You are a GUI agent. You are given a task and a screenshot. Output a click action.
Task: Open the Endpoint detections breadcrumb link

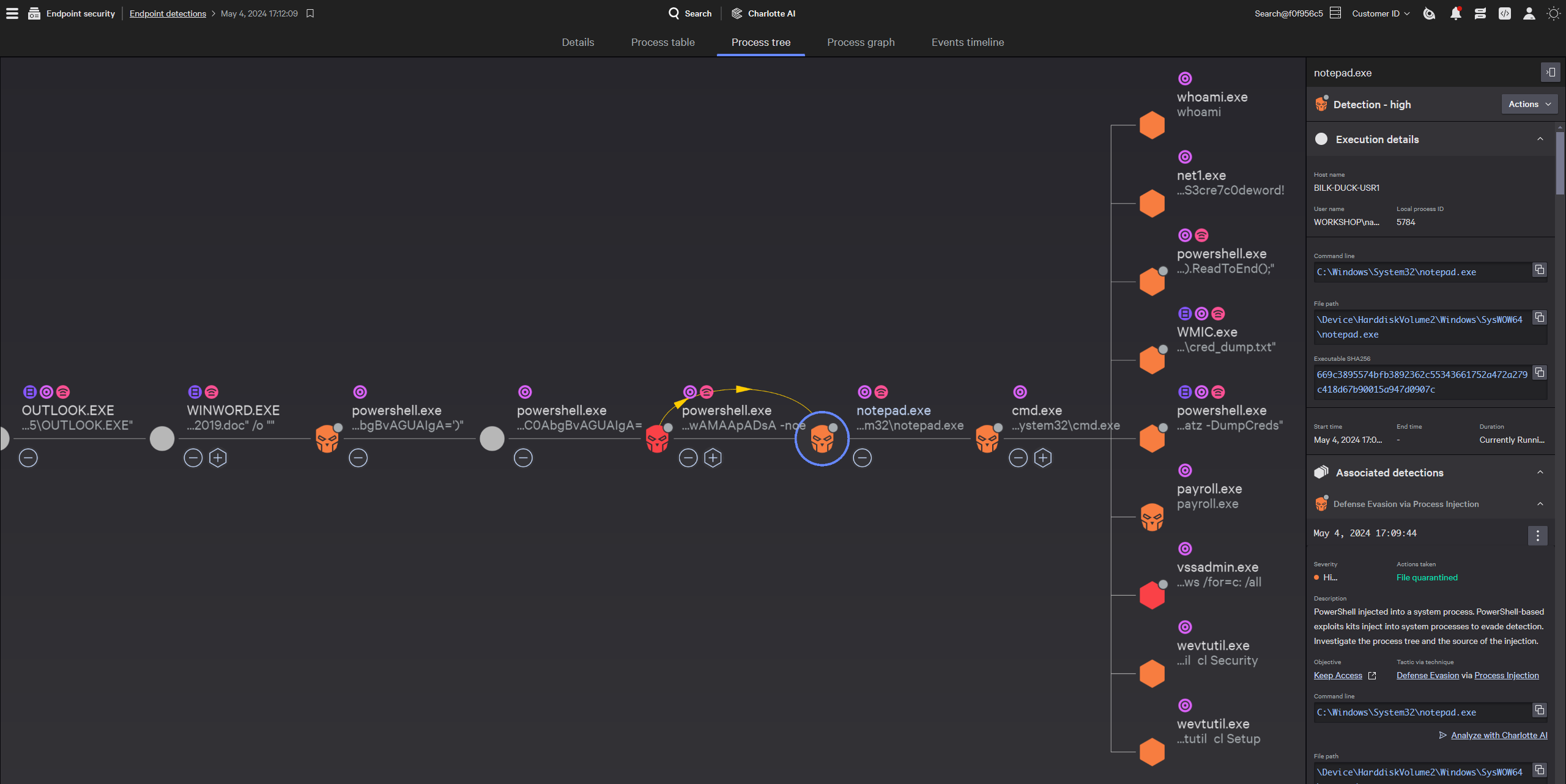pos(168,13)
